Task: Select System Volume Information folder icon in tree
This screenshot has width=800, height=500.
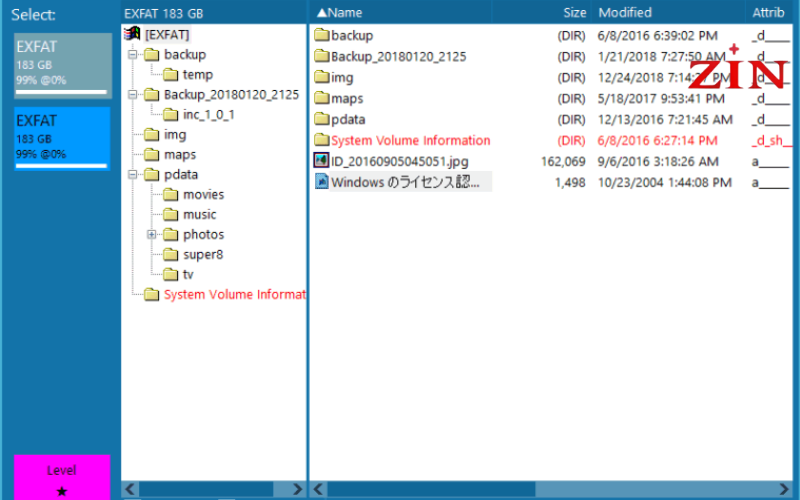Action: [152, 294]
